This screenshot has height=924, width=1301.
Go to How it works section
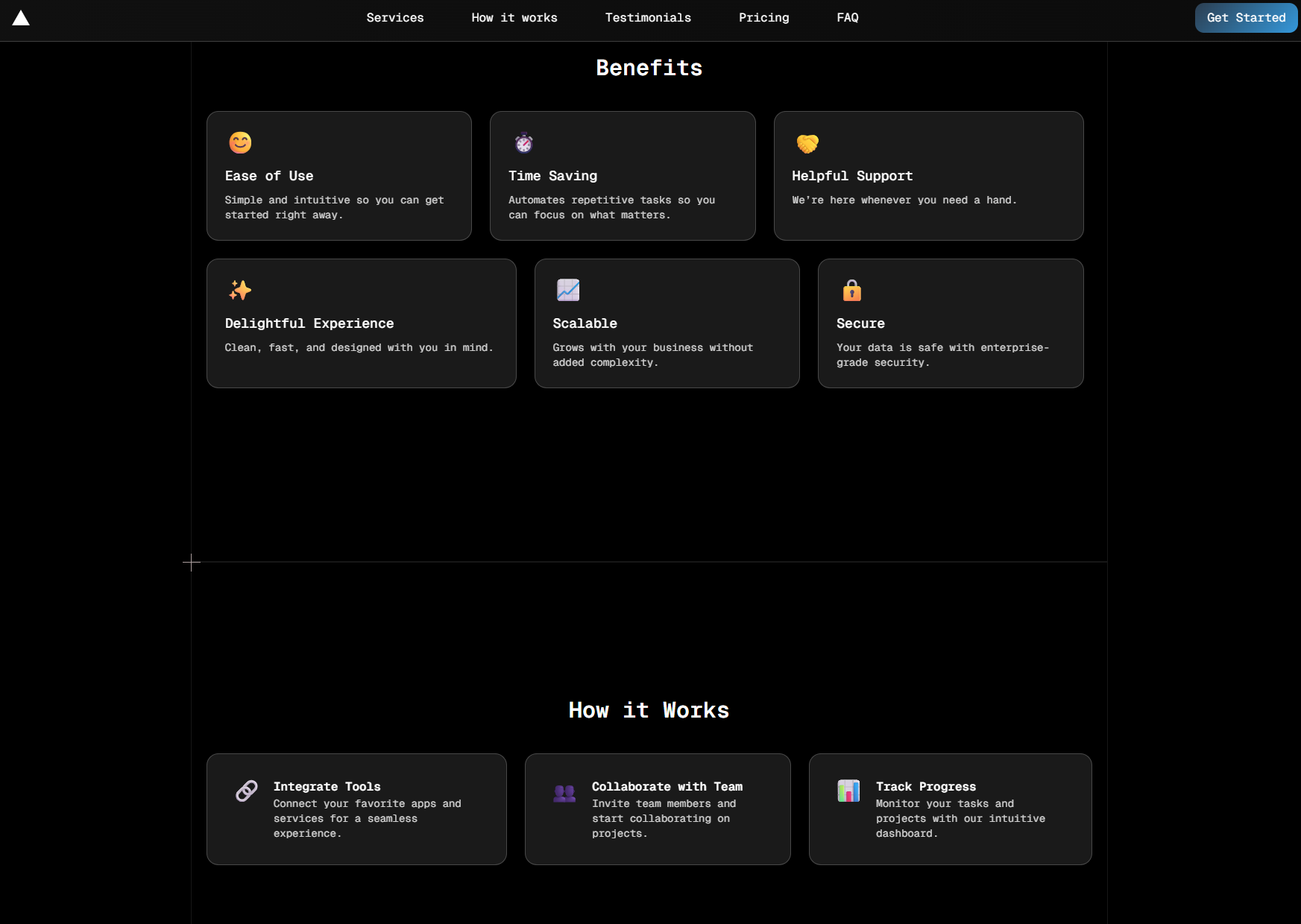tap(514, 18)
